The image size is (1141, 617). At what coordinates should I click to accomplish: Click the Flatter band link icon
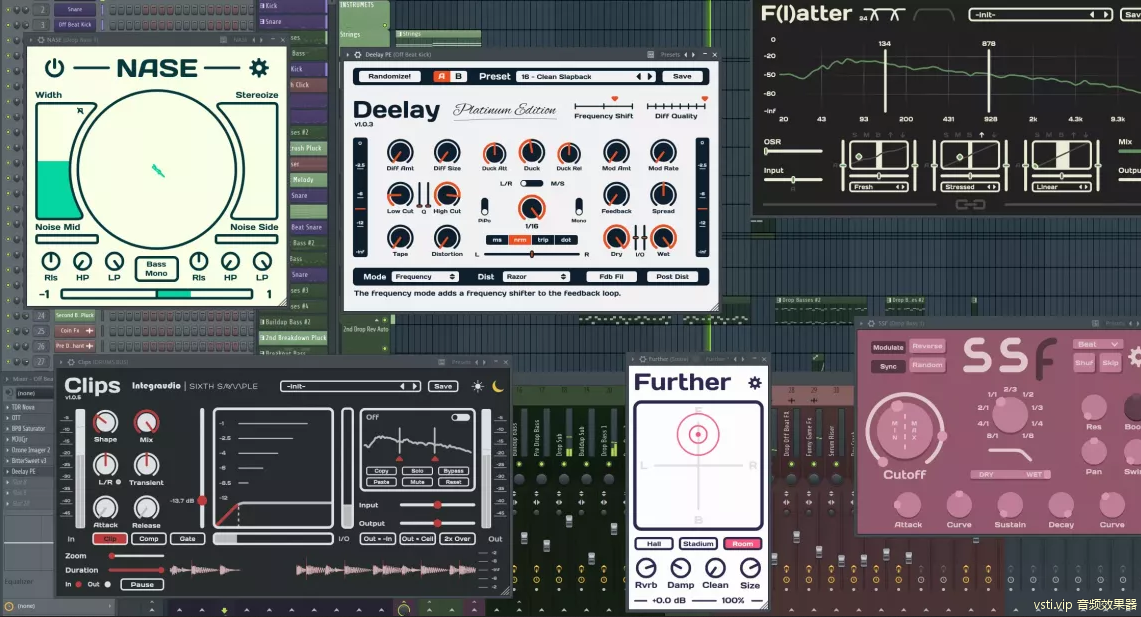click(970, 204)
